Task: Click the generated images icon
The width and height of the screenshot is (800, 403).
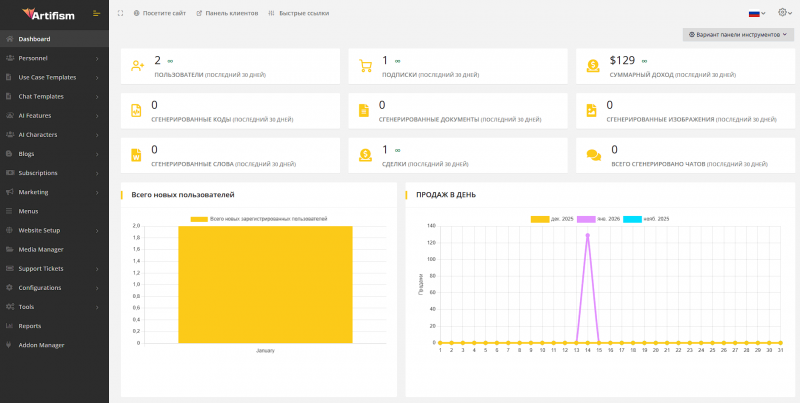Action: pos(591,111)
